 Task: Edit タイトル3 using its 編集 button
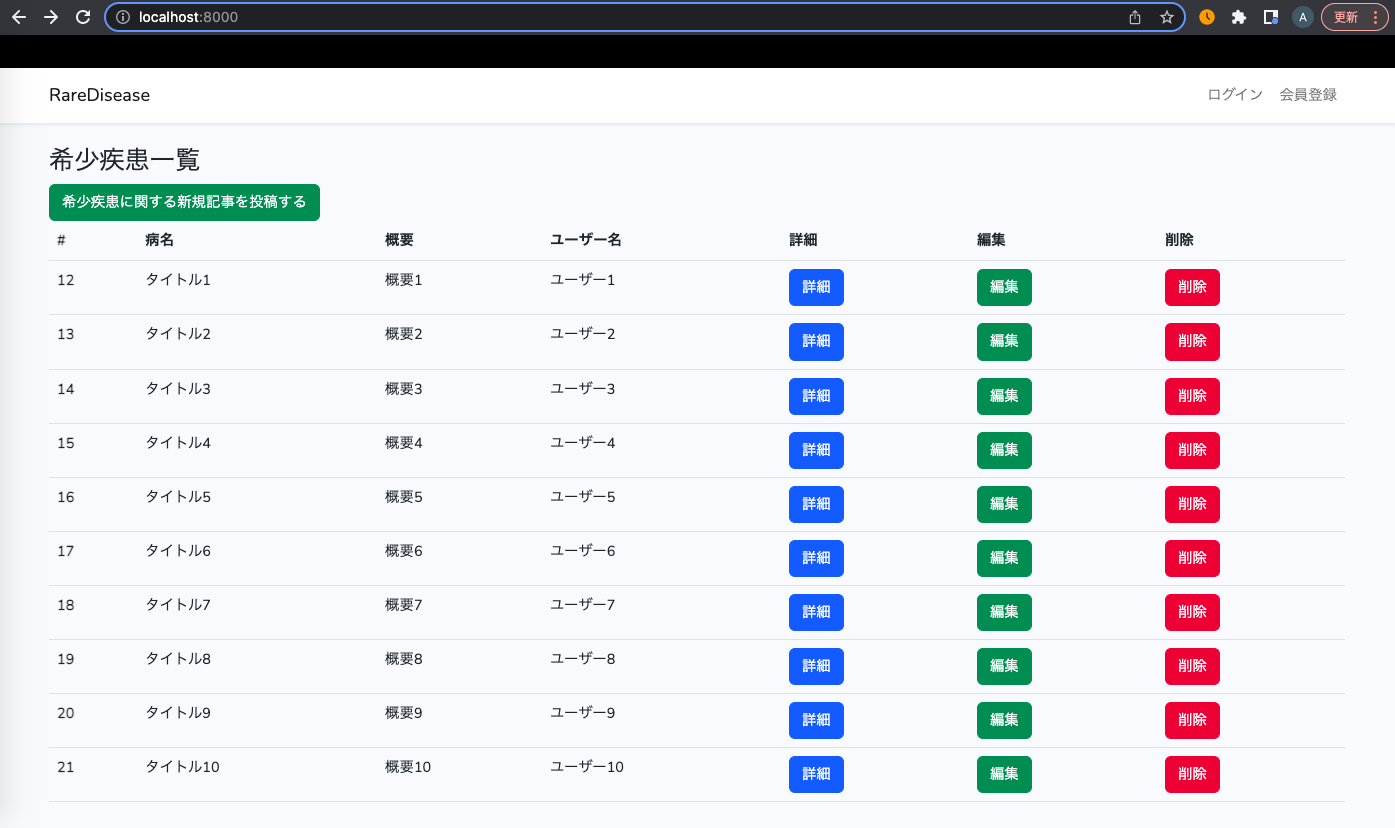[x=1004, y=396]
